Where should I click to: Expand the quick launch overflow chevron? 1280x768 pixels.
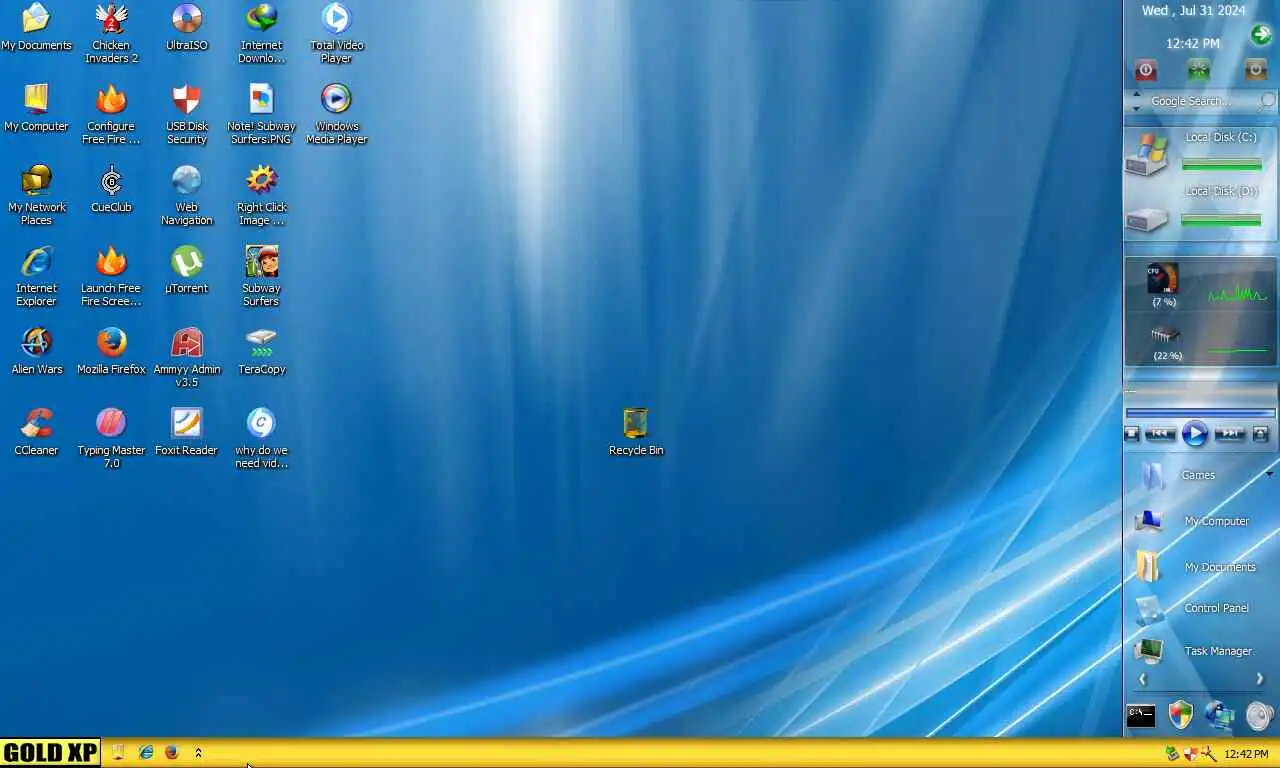(198, 753)
